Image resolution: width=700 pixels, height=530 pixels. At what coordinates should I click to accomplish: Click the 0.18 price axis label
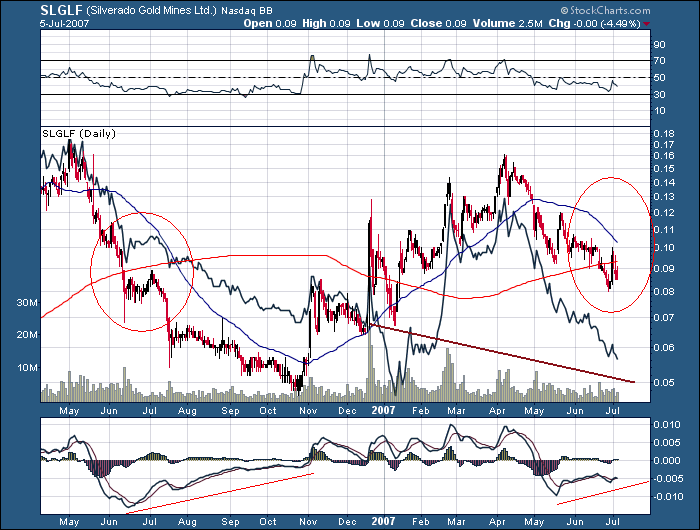click(x=664, y=134)
